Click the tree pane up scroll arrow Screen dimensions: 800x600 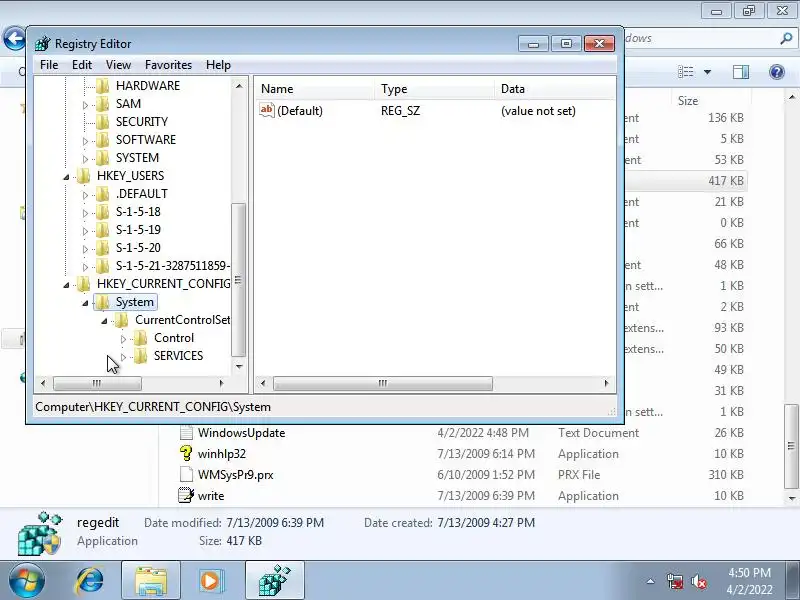click(239, 86)
